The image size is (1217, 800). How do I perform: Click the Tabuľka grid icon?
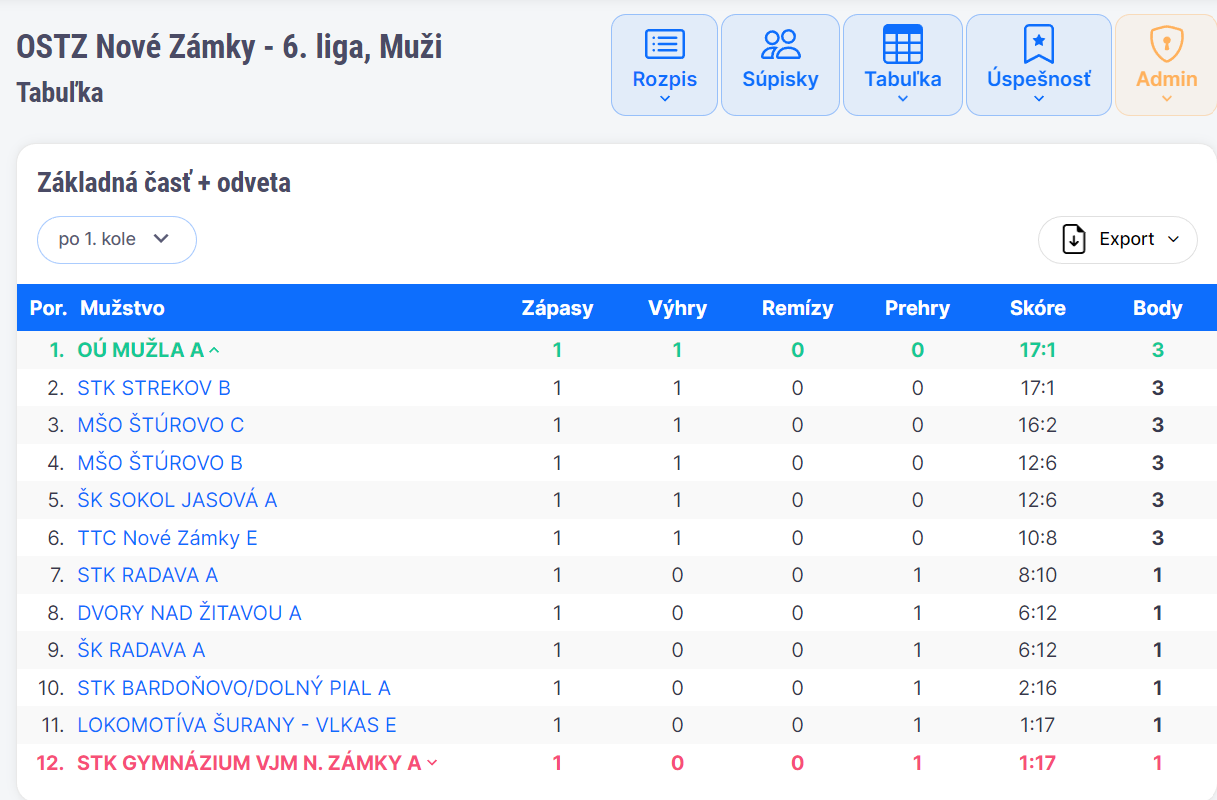pyautogui.click(x=903, y=44)
